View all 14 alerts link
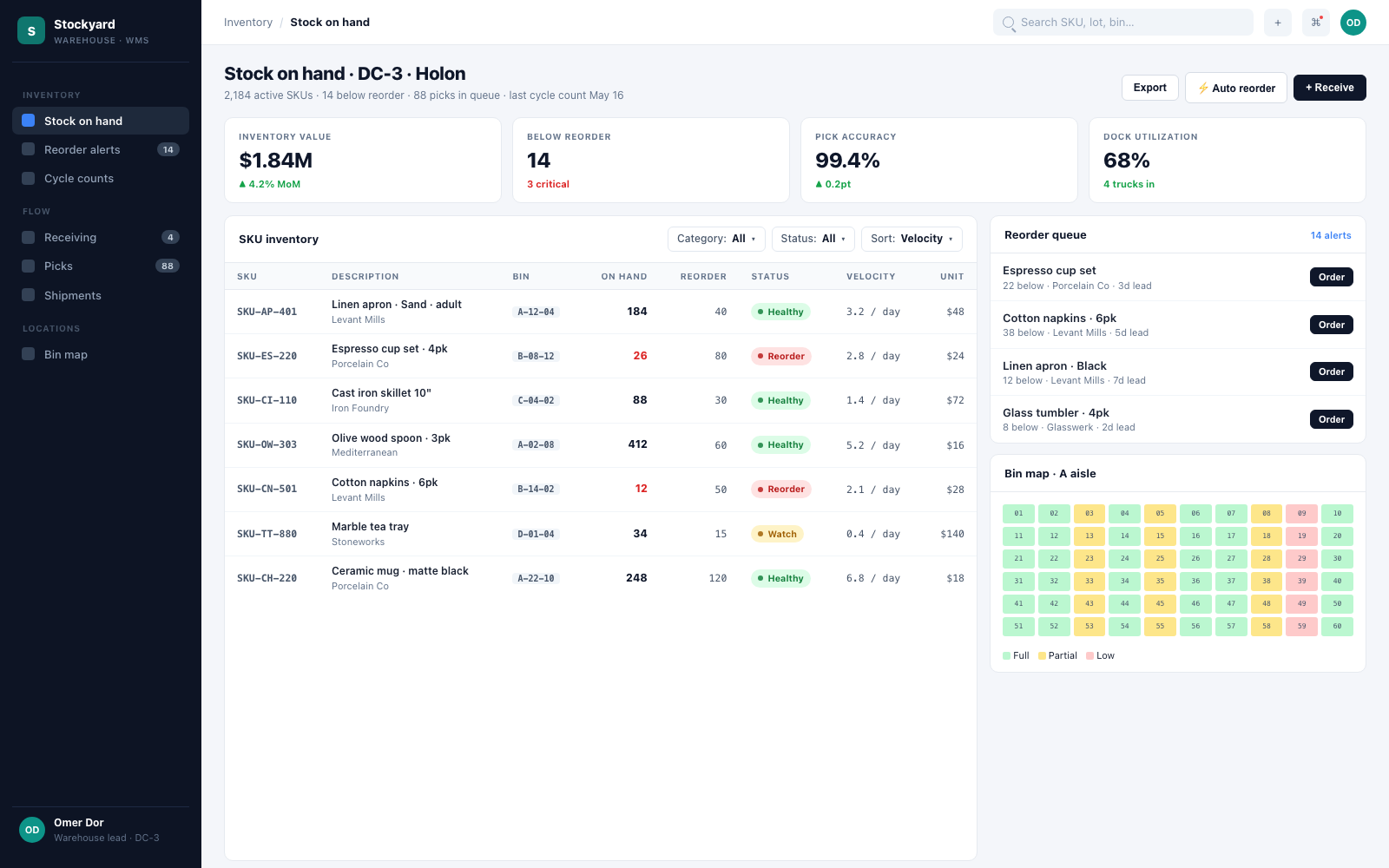Viewport: 1389px width, 868px height. tap(1331, 235)
